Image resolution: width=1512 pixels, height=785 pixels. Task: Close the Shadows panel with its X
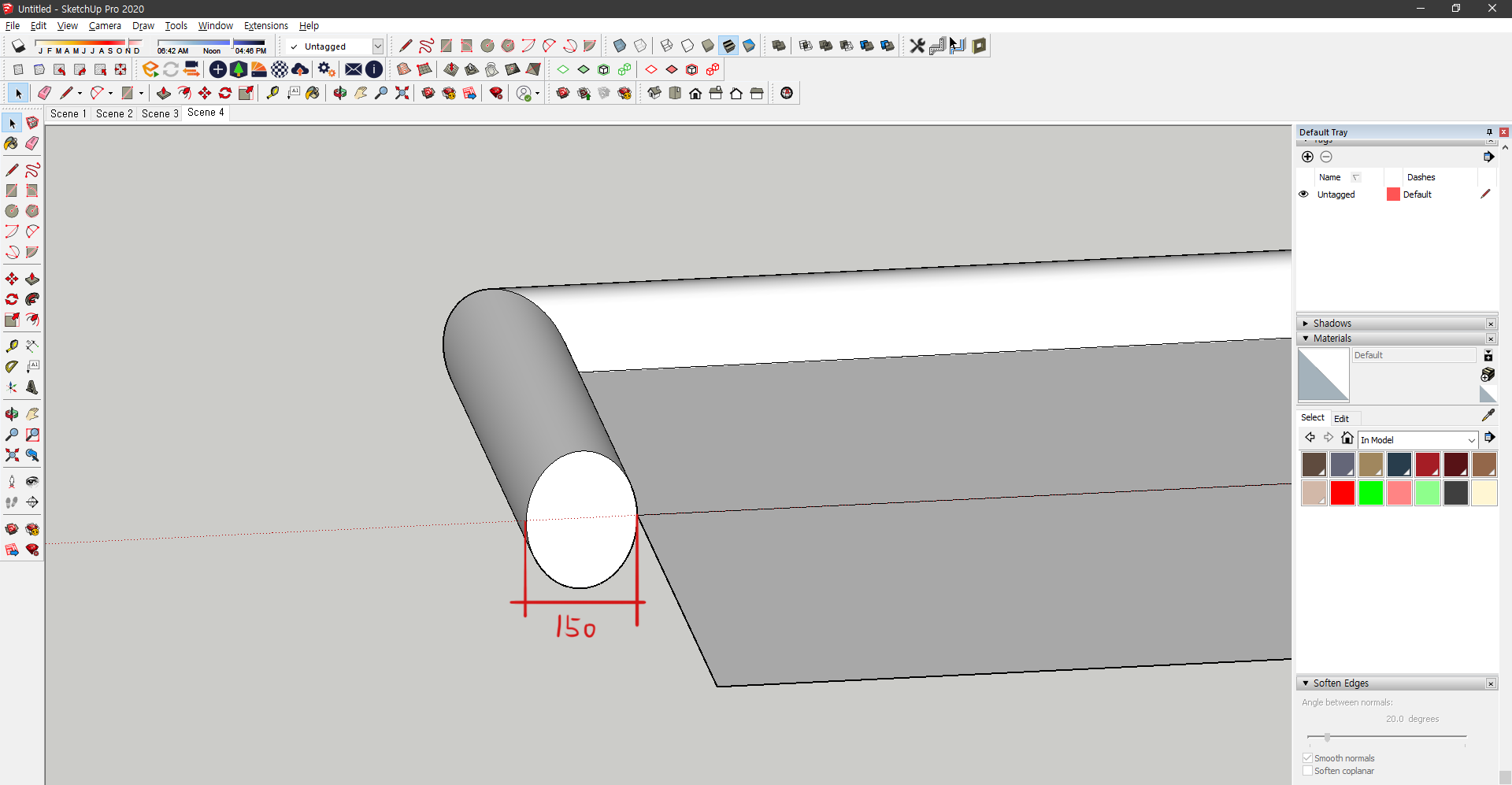point(1491,324)
